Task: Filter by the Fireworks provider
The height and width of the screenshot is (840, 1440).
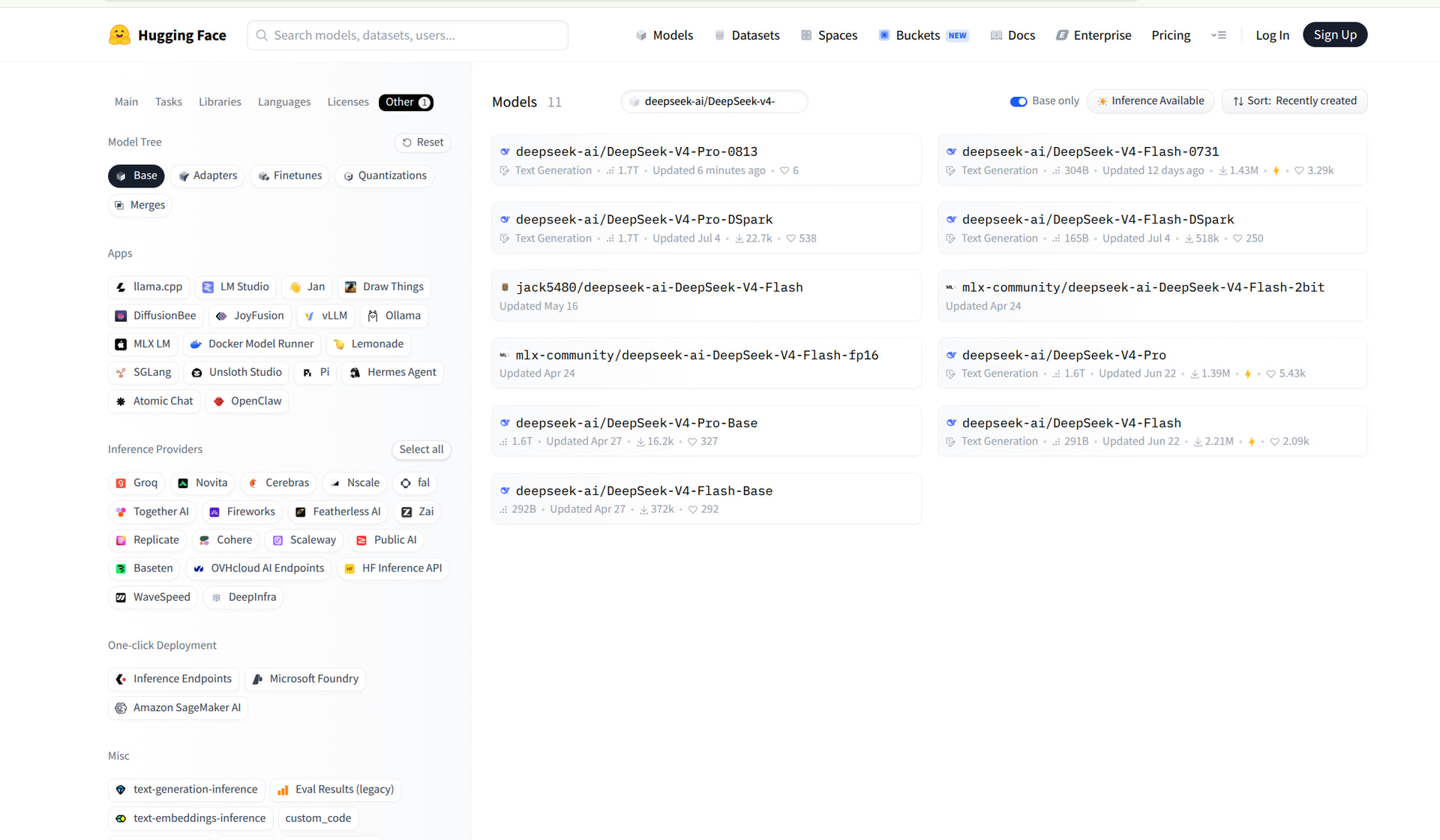Action: point(242,511)
